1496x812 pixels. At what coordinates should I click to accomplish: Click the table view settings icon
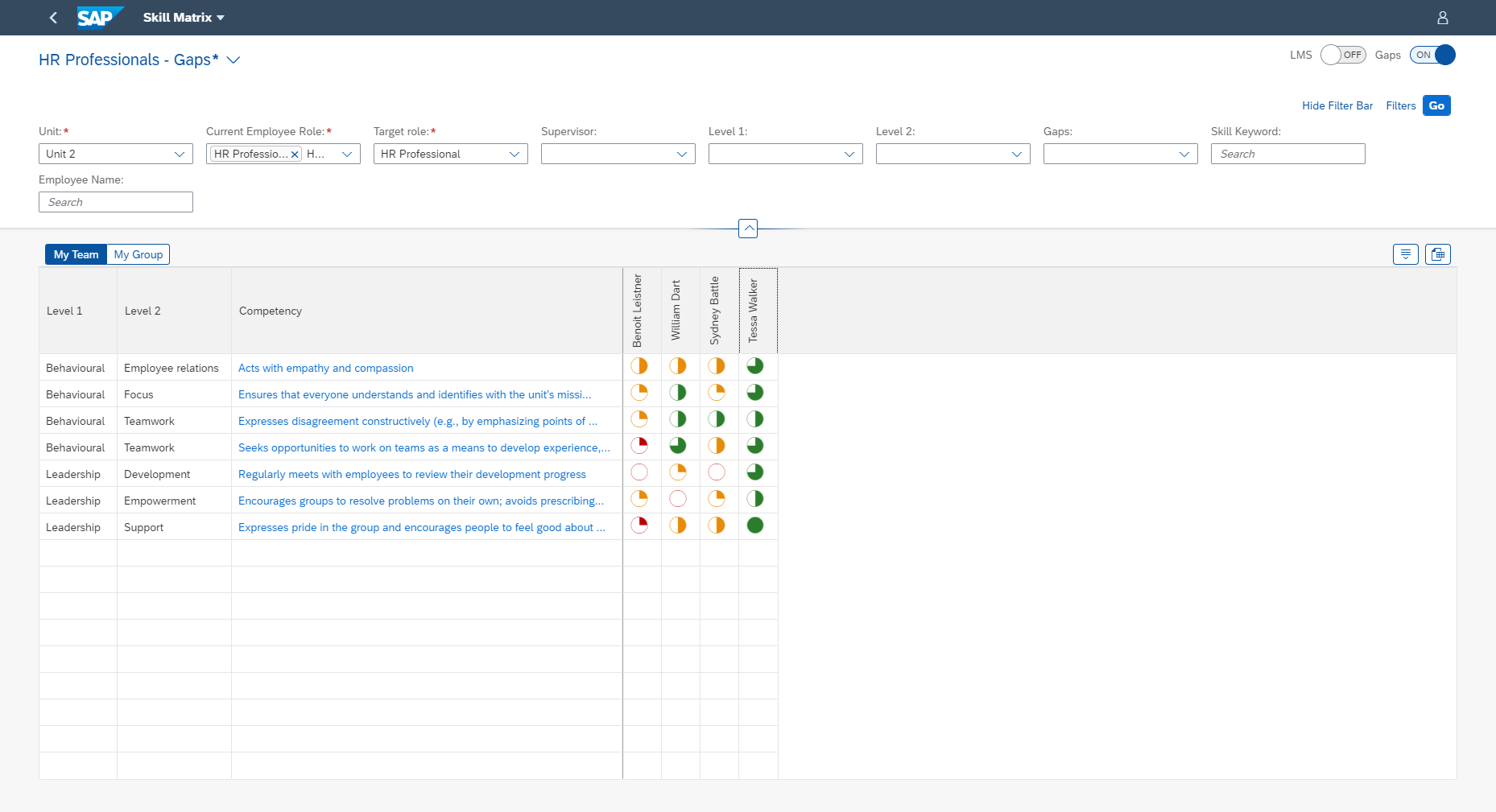(1405, 254)
